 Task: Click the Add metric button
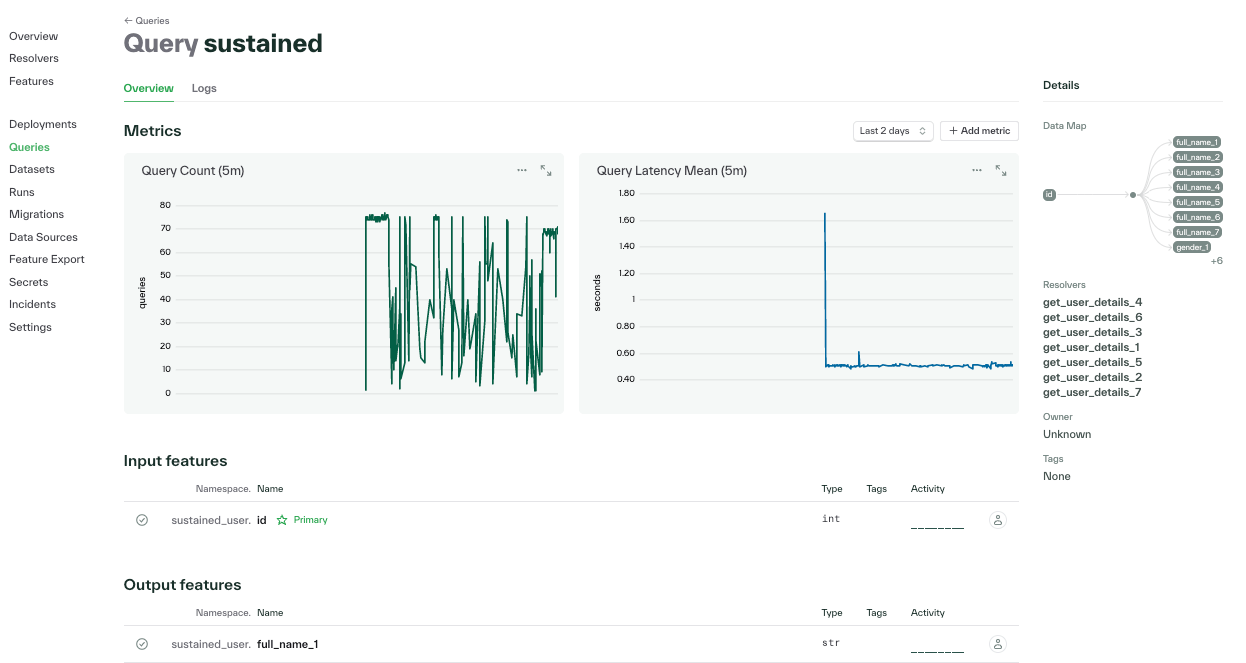(978, 130)
